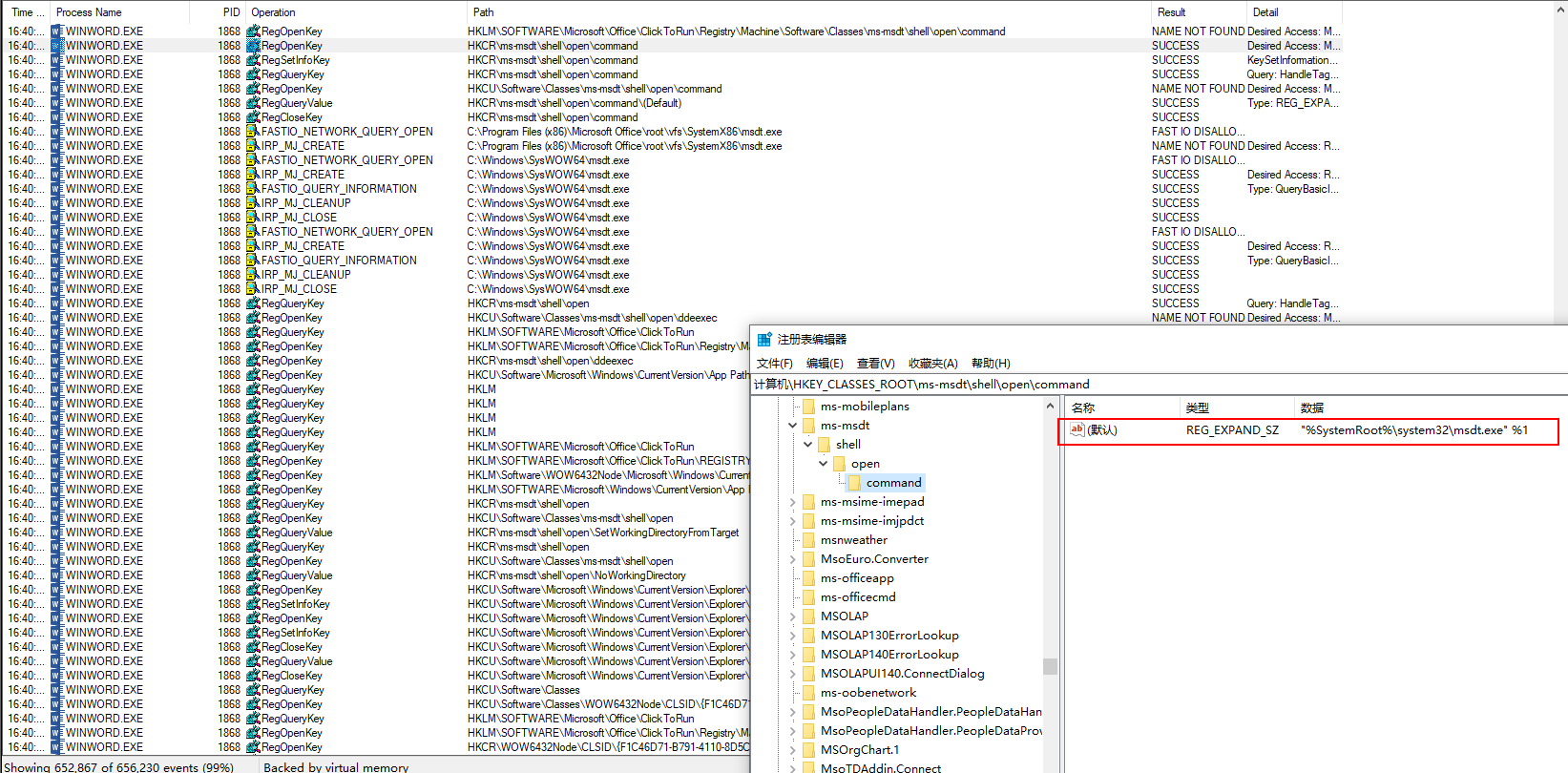Open the 帮助(H) menu
1568x773 pixels.
tap(991, 364)
